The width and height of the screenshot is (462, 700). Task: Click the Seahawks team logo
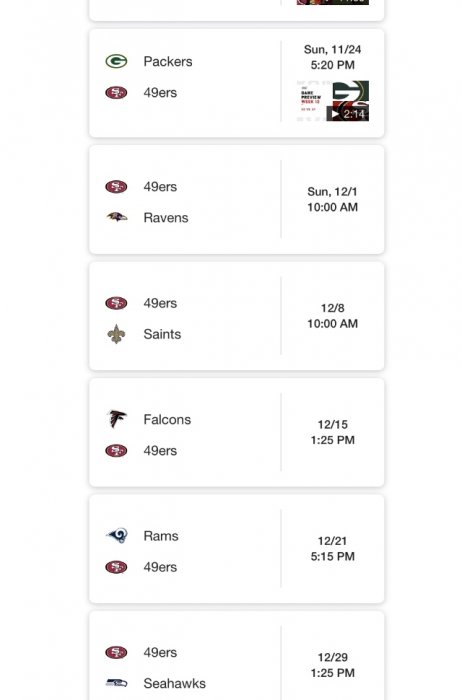click(117, 683)
